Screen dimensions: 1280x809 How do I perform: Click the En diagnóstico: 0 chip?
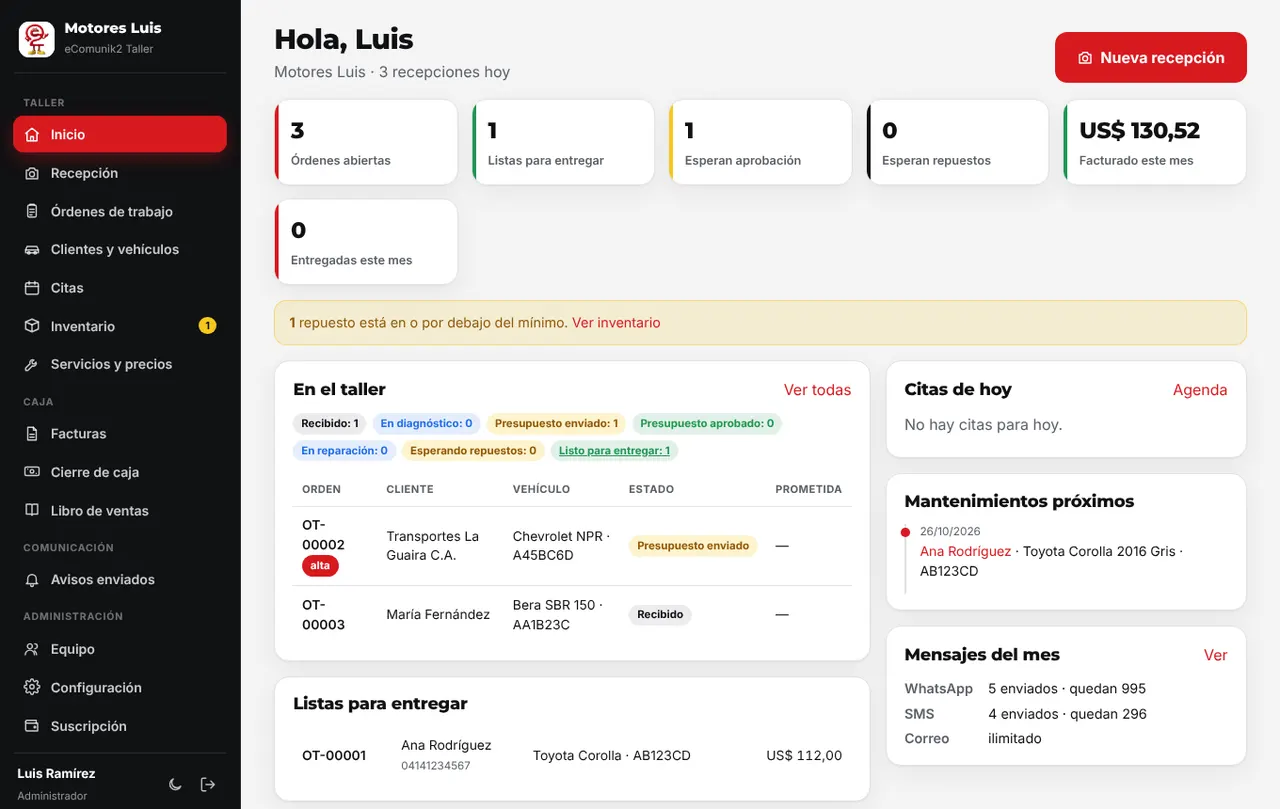(x=426, y=424)
